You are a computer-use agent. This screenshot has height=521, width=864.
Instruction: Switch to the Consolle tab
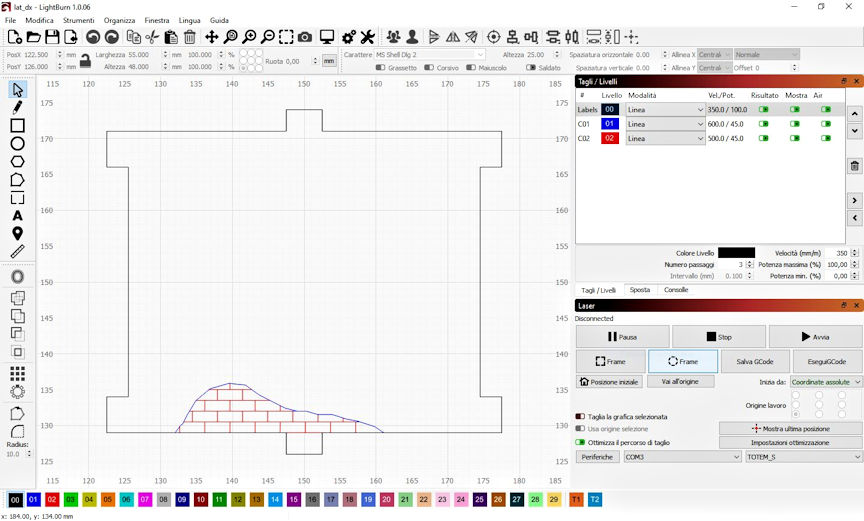point(676,290)
